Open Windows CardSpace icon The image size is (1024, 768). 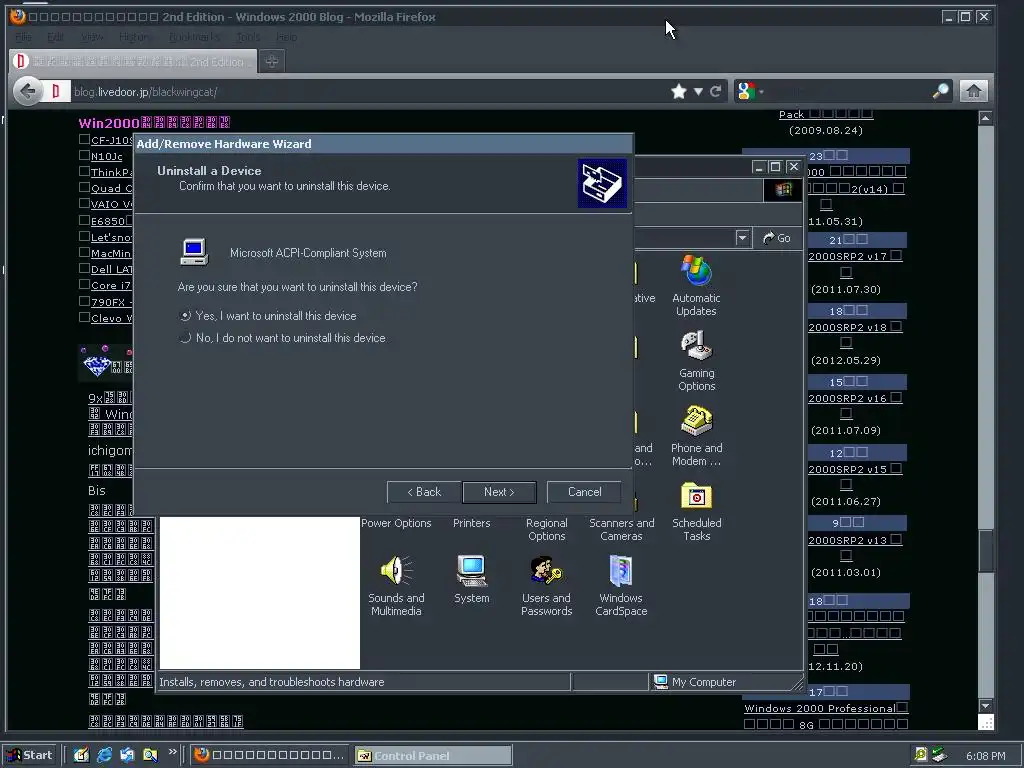[x=621, y=586]
